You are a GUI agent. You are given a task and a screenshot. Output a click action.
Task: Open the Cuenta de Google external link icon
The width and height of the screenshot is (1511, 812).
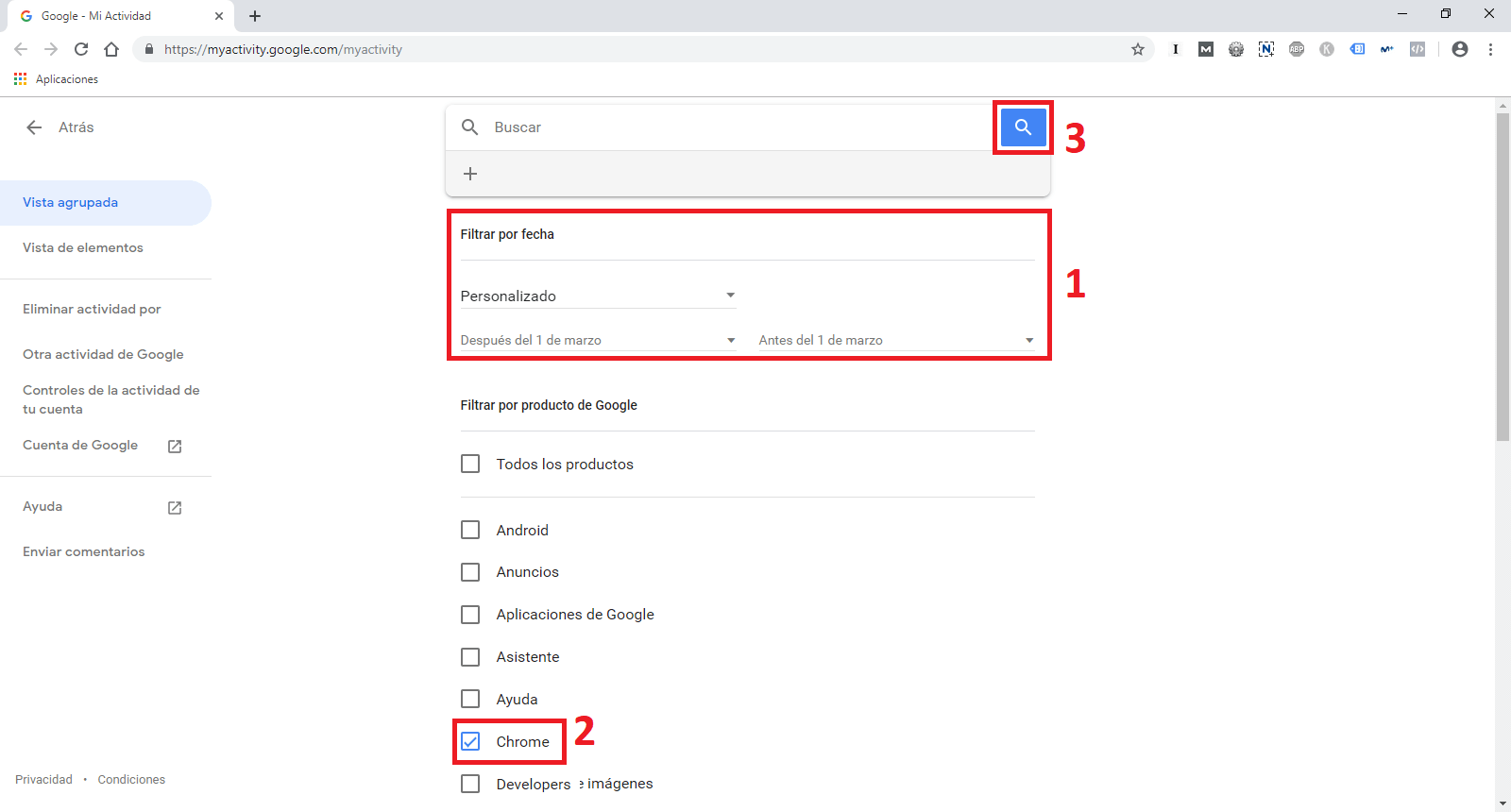(175, 446)
